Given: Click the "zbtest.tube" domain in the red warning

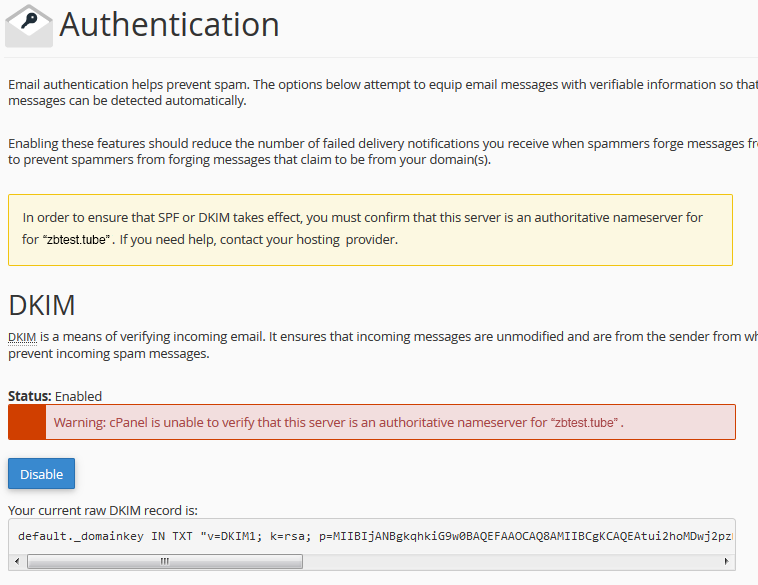Looking at the screenshot, I should point(585,423).
